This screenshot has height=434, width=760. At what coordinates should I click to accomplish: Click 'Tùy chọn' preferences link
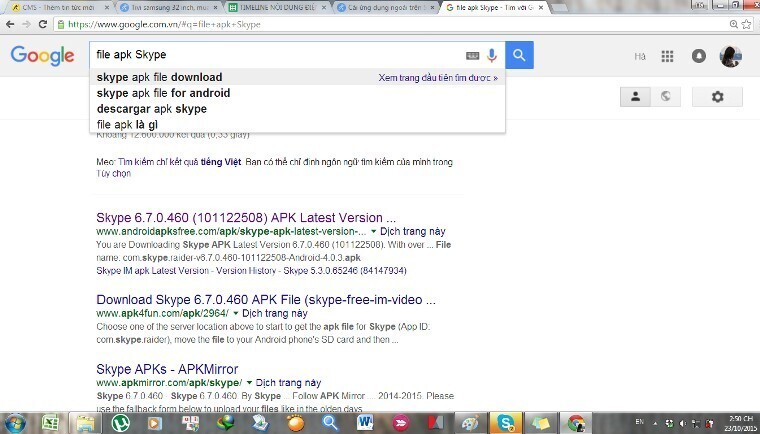[113, 174]
